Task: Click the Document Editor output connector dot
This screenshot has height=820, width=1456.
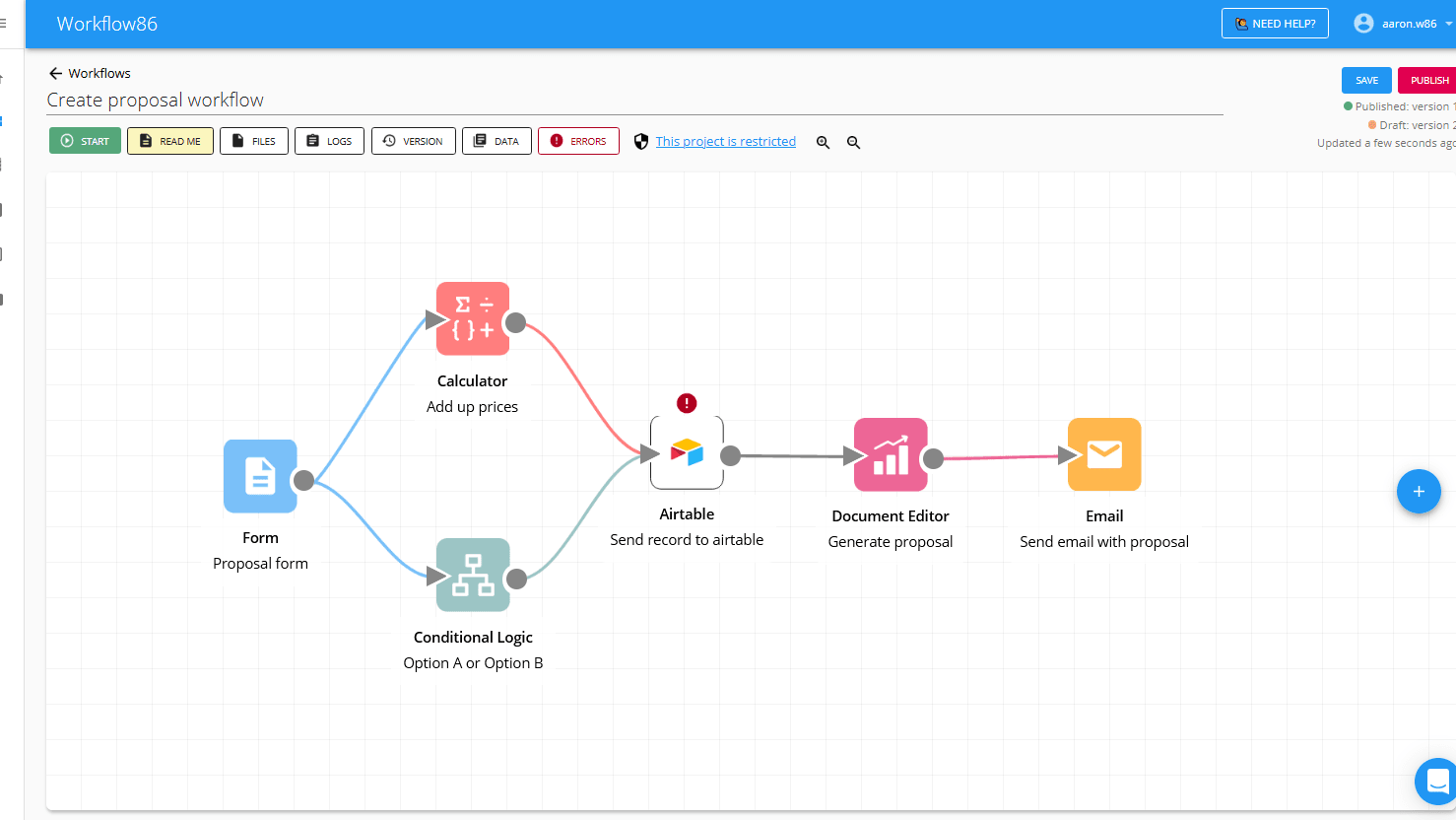Action: click(933, 458)
